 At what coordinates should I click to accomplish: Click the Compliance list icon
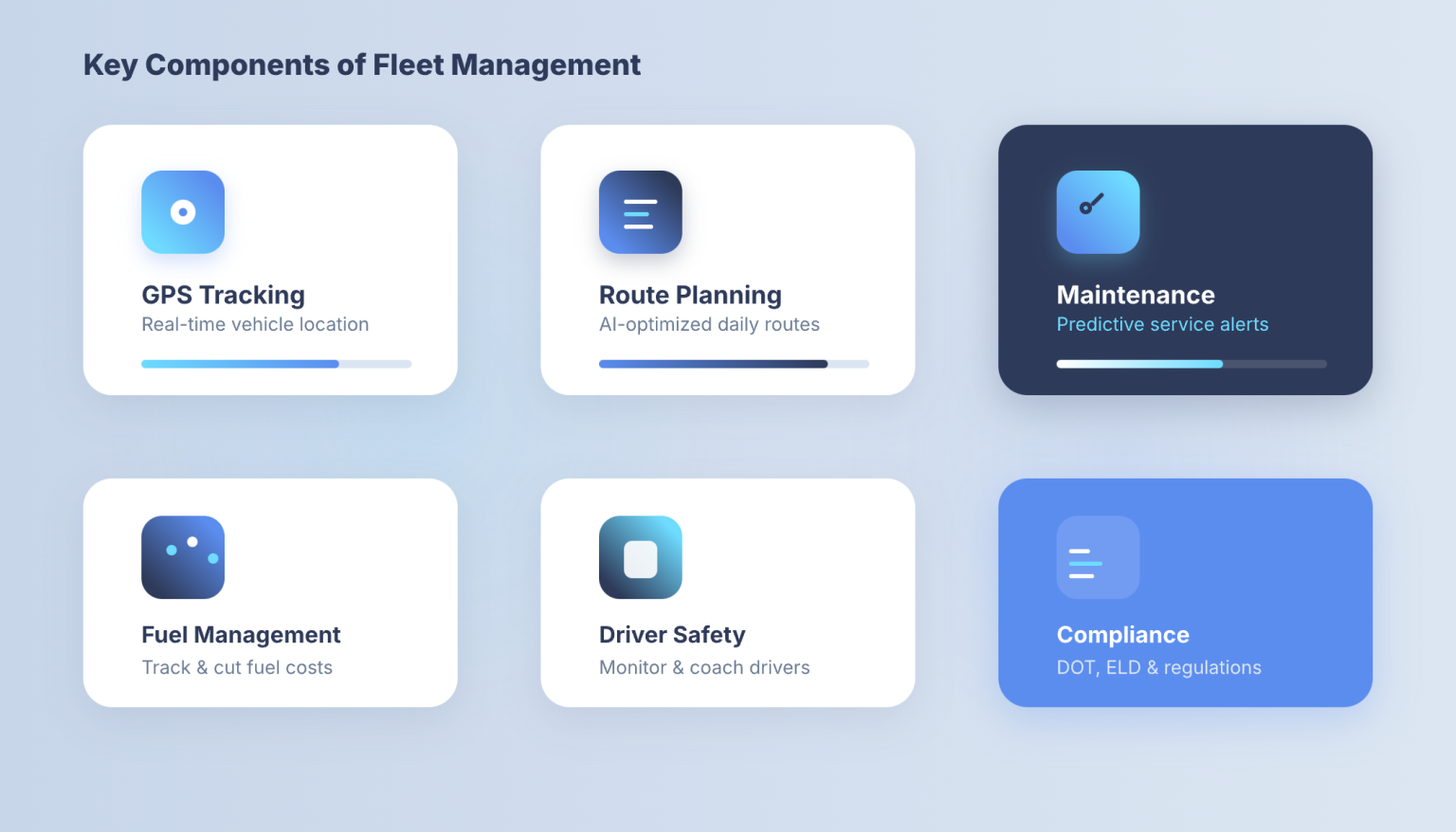[1099, 557]
